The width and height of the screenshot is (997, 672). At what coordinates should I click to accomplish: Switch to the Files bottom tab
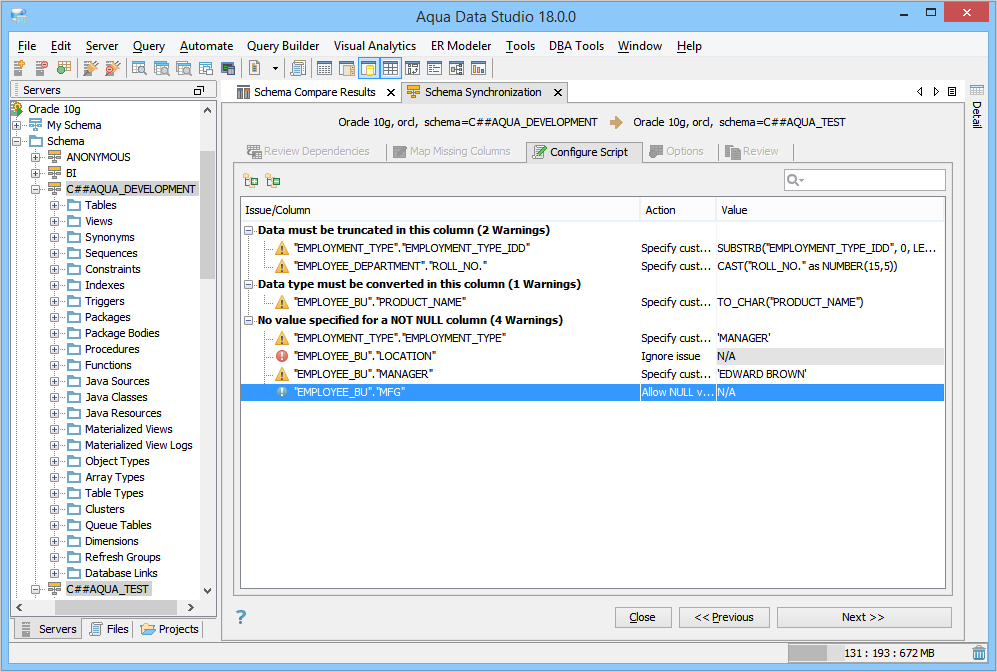tap(109, 629)
